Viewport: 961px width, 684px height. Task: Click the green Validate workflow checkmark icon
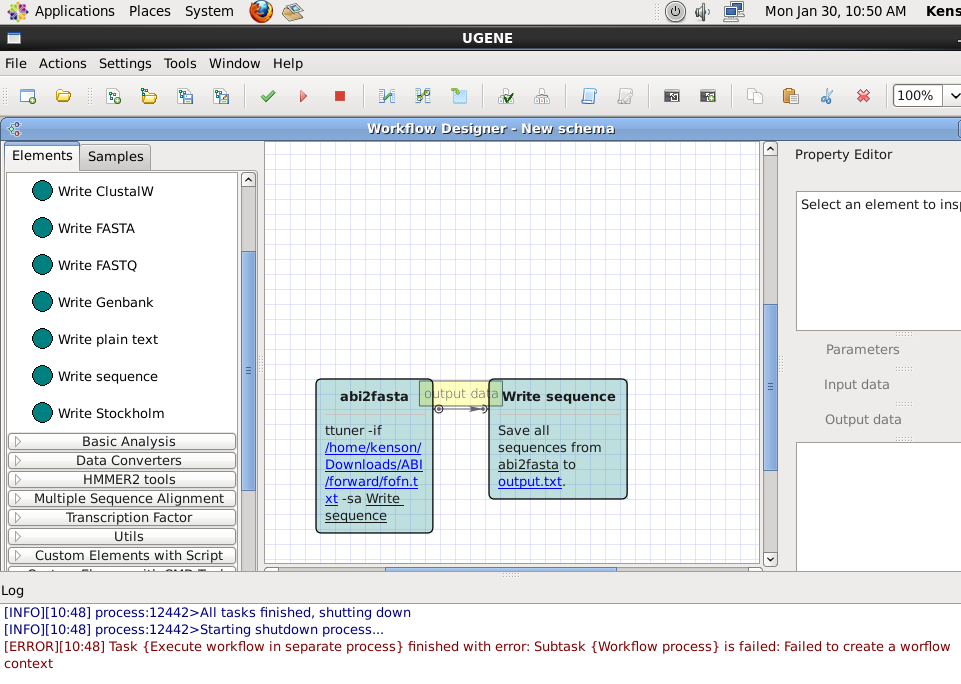tap(267, 96)
